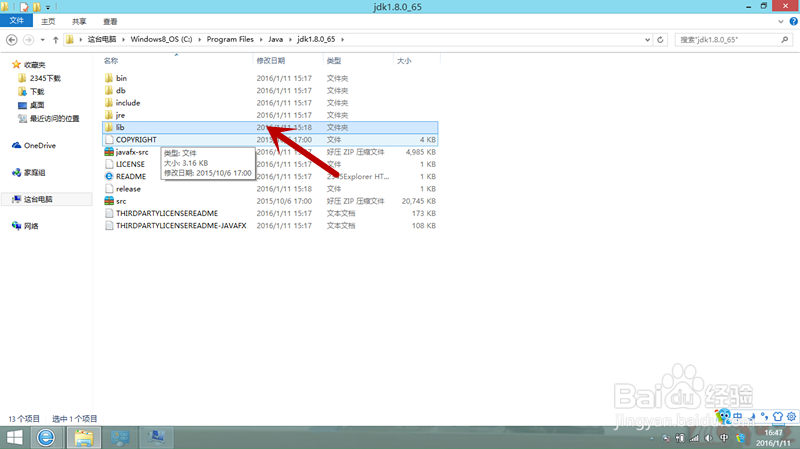Select the LICENSE file icon
Image resolution: width=800 pixels, height=449 pixels.
tap(109, 164)
